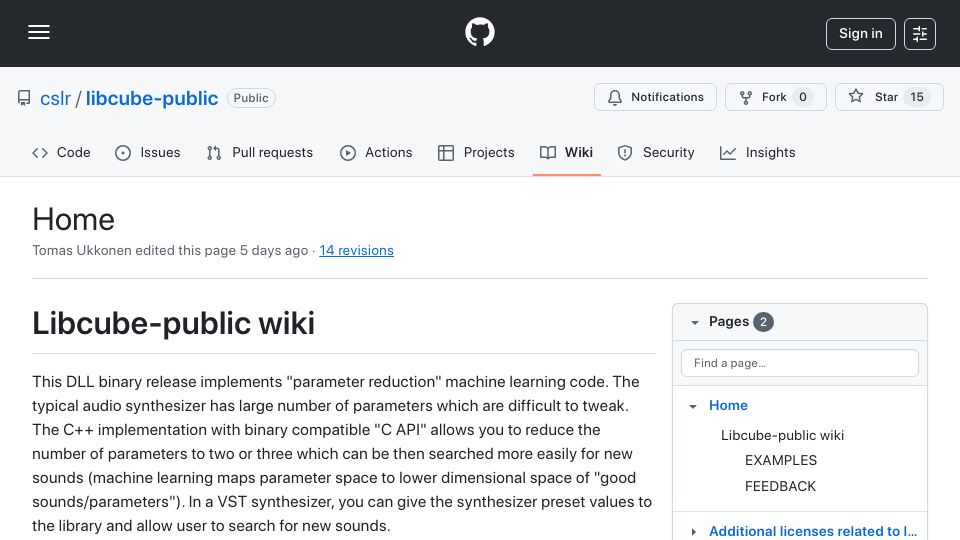Open the Additional licenses related page
This screenshot has height=540, width=960.
click(813, 531)
